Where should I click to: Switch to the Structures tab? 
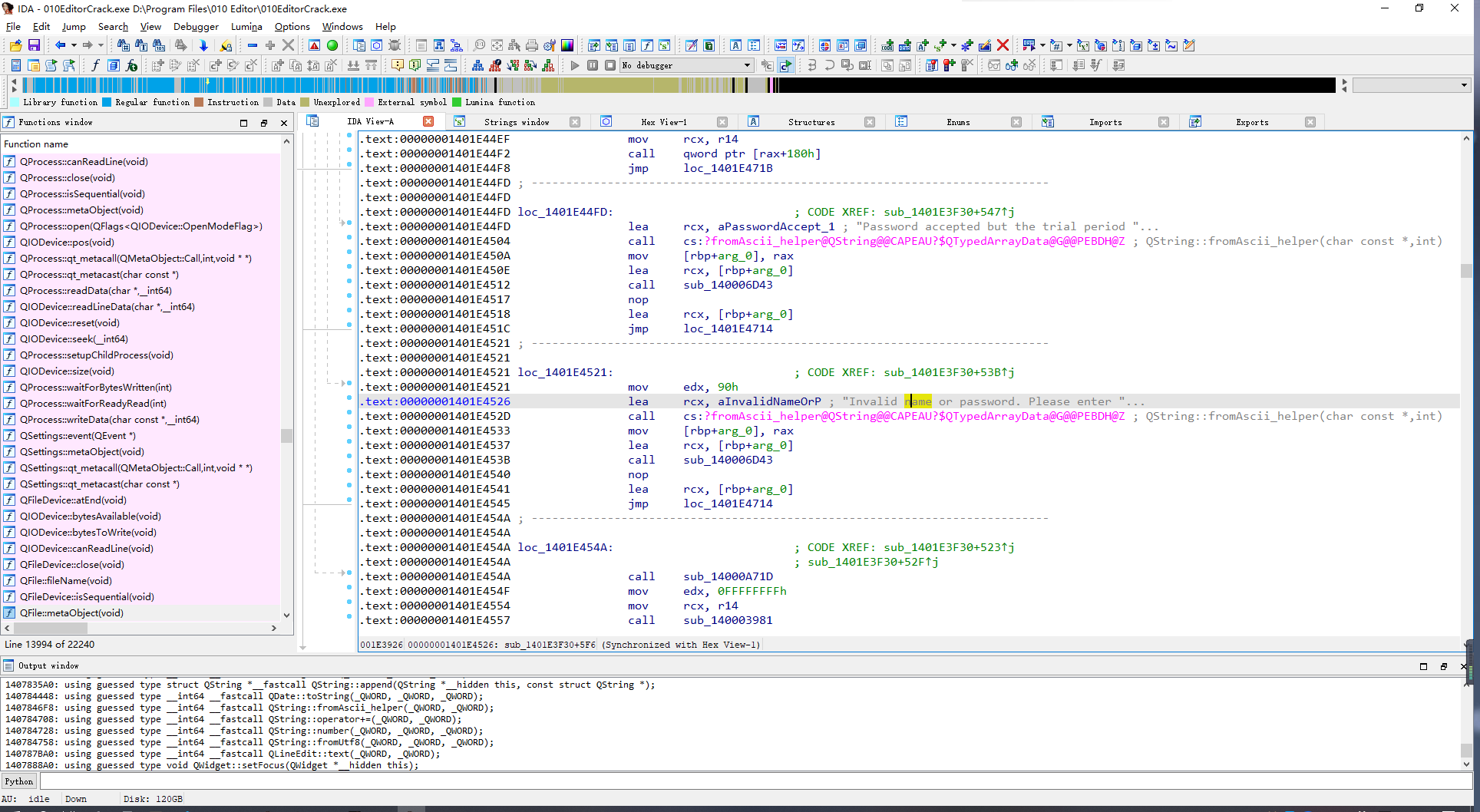(x=811, y=122)
